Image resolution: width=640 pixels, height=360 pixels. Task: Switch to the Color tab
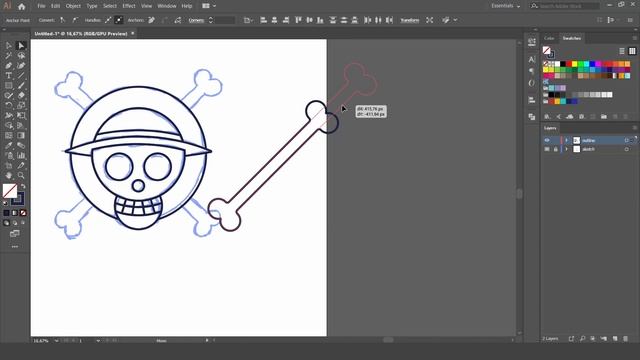click(x=549, y=38)
